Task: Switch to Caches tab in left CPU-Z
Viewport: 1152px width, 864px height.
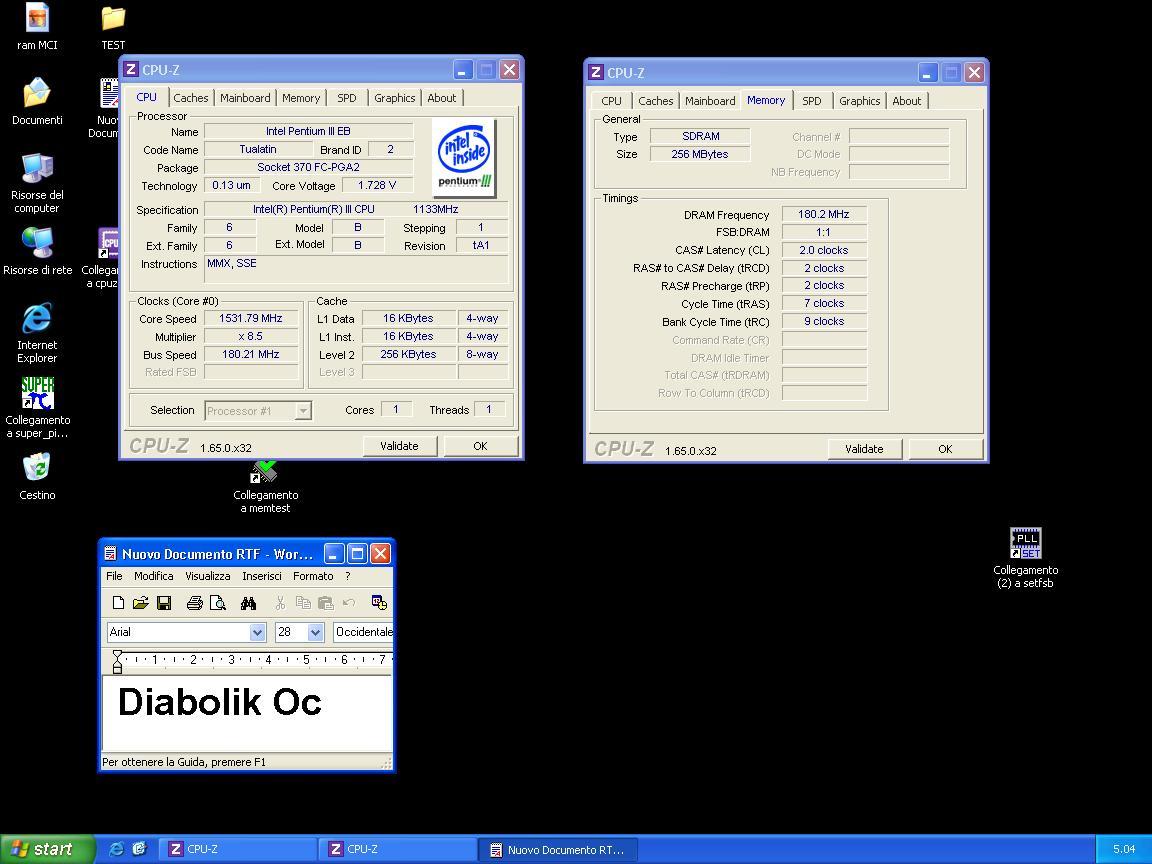Action: [191, 98]
